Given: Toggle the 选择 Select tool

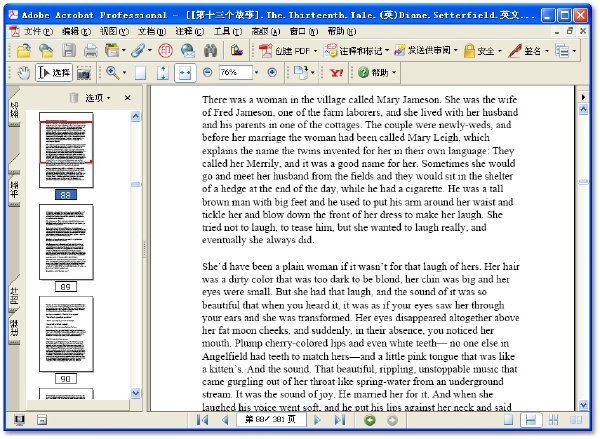Looking at the screenshot, I should tap(54, 72).
